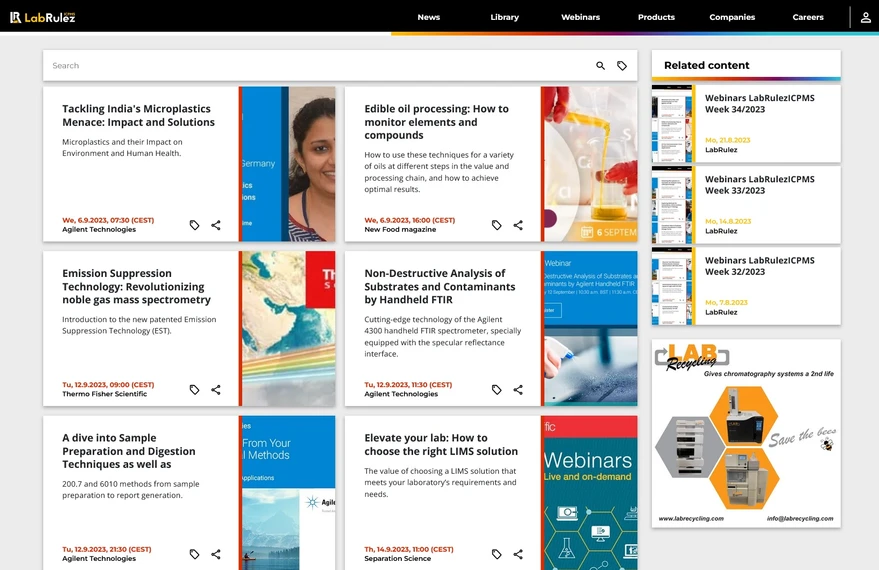Screen dimensions: 879x570
Task: Click New Food magazine organizer name
Action: [x=400, y=230]
